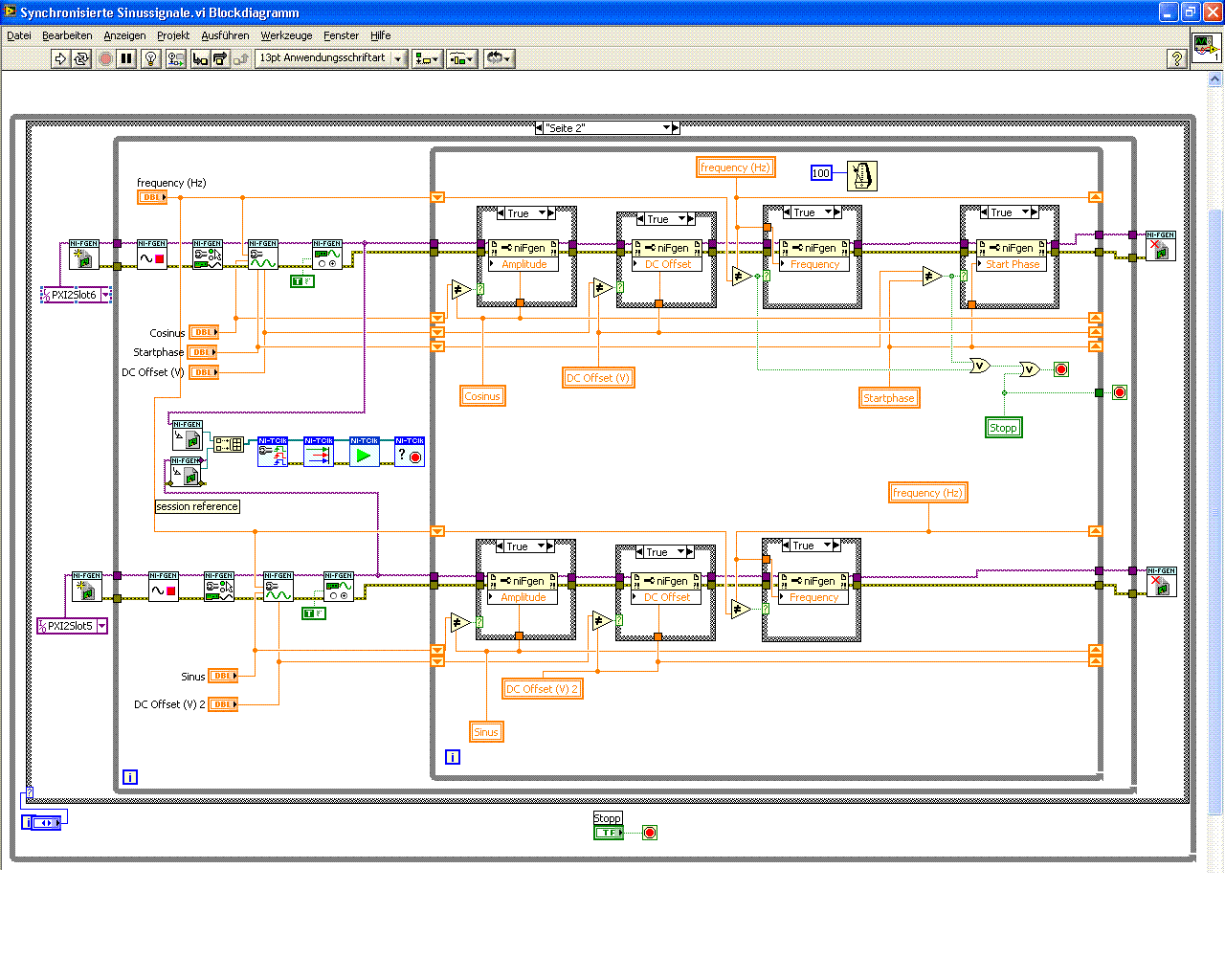This screenshot has width=1225, height=980.
Task: Click the Step Over toolbar icon
Action: 220,58
